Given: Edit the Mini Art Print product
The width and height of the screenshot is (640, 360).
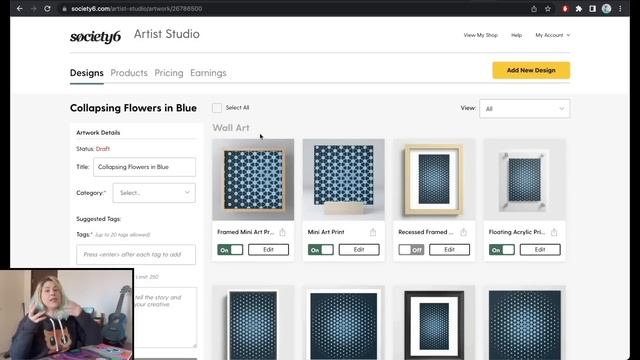Looking at the screenshot, I should tap(359, 250).
